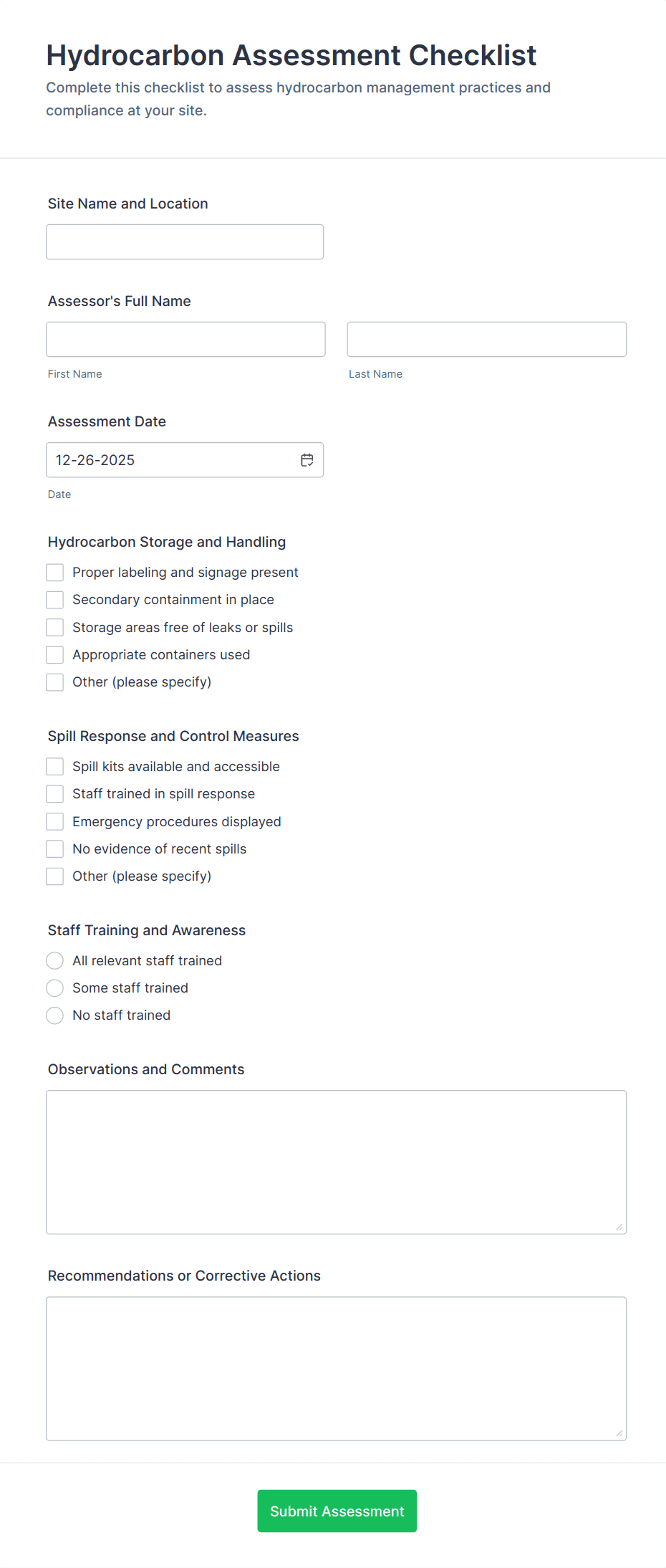
Task: Select 'No staff trained' option
Action: tap(54, 1015)
